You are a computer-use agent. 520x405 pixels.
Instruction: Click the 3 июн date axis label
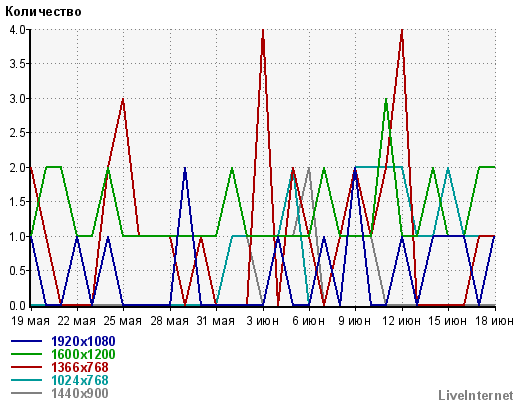[263, 321]
